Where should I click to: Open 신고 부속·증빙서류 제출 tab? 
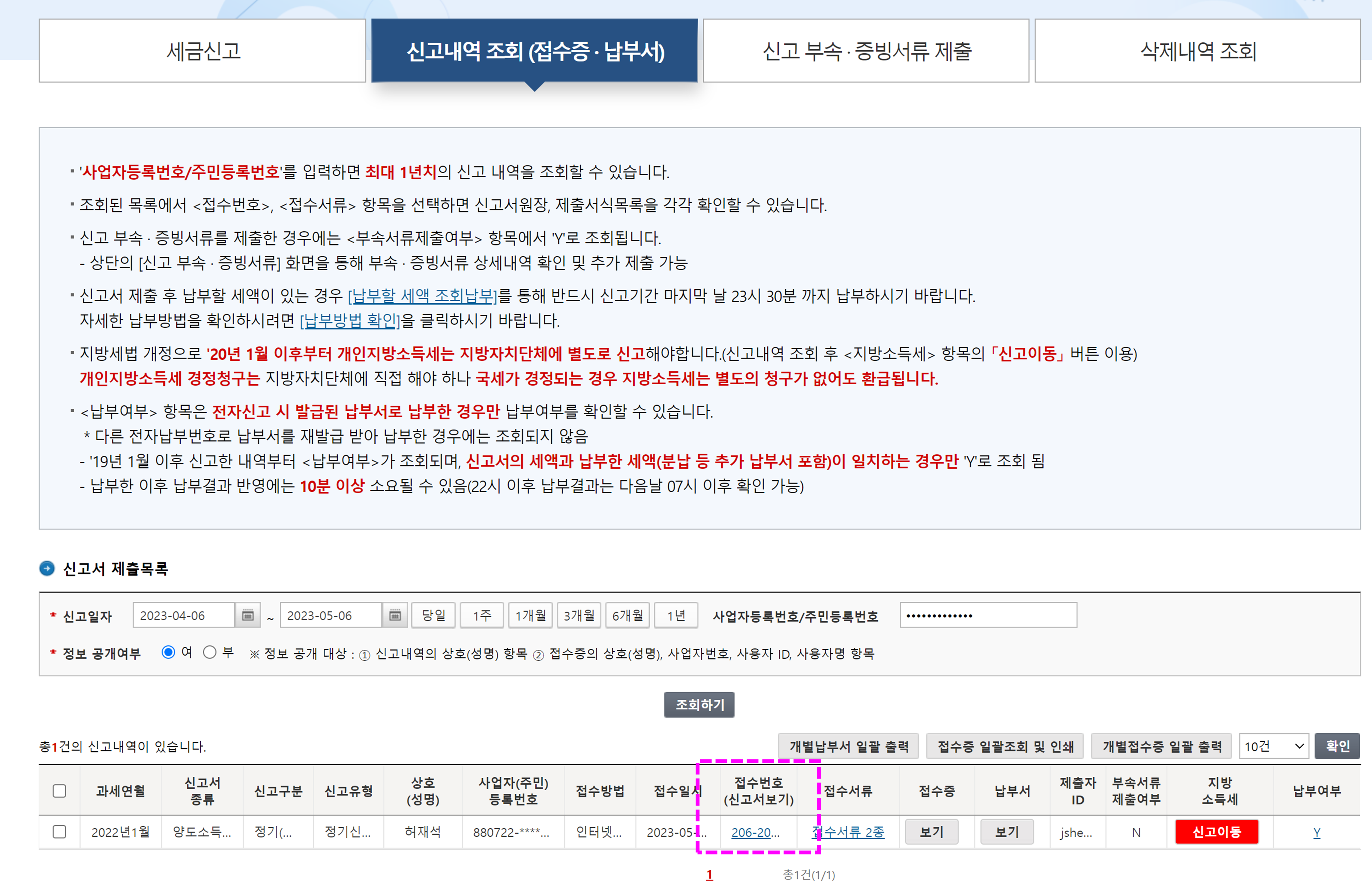[x=866, y=51]
